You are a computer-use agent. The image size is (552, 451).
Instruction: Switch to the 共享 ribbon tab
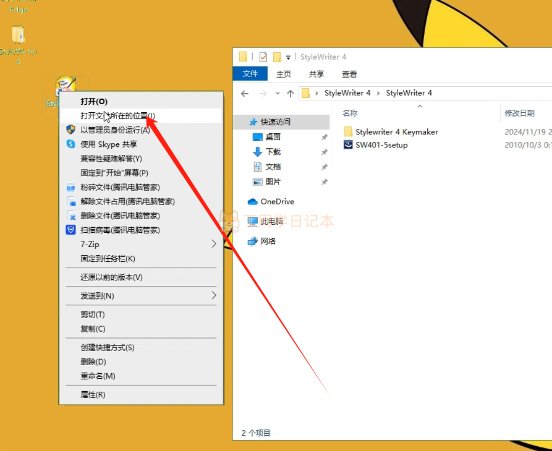316,74
